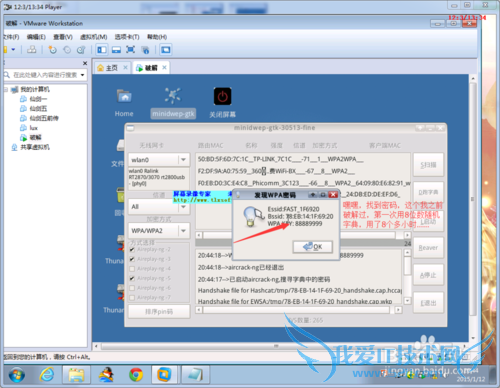Click the Reaver button
Image resolution: width=500 pixels, height=388 pixels.
click(428, 248)
